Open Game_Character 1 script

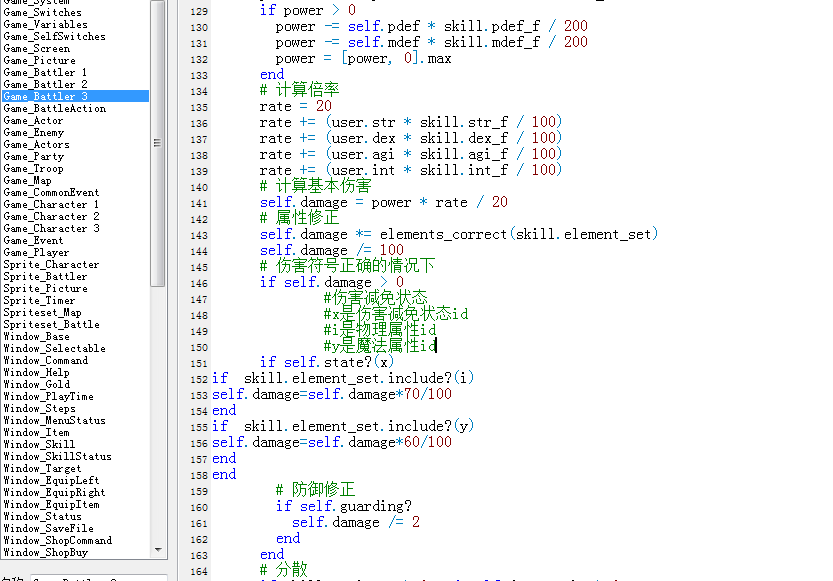(x=51, y=204)
